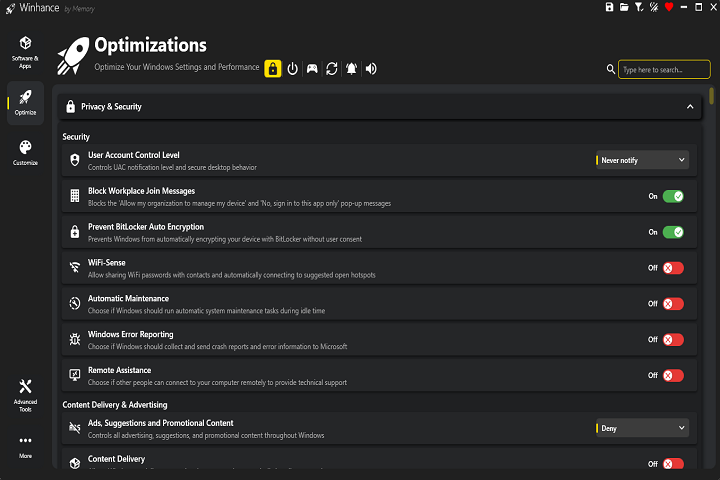Open the Notifications bell icon

351,69
